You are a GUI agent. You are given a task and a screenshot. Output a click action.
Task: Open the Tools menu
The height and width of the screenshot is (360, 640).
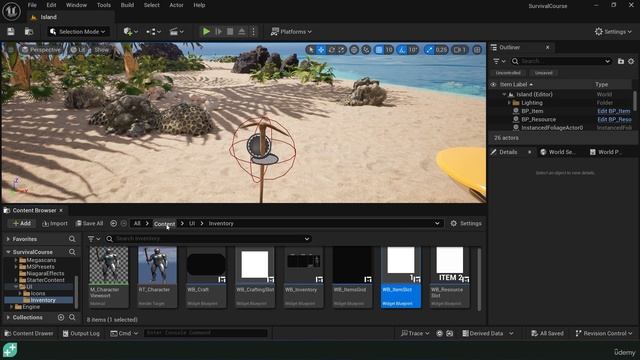(104, 5)
